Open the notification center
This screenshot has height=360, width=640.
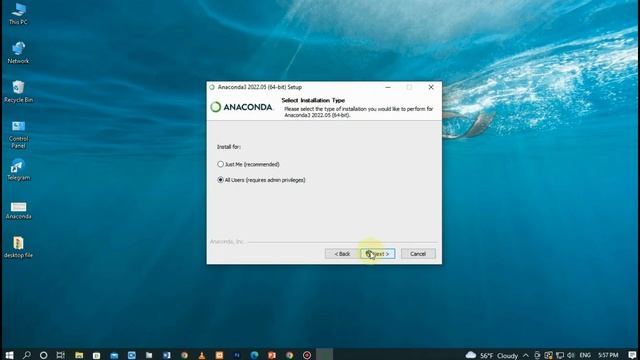632,355
